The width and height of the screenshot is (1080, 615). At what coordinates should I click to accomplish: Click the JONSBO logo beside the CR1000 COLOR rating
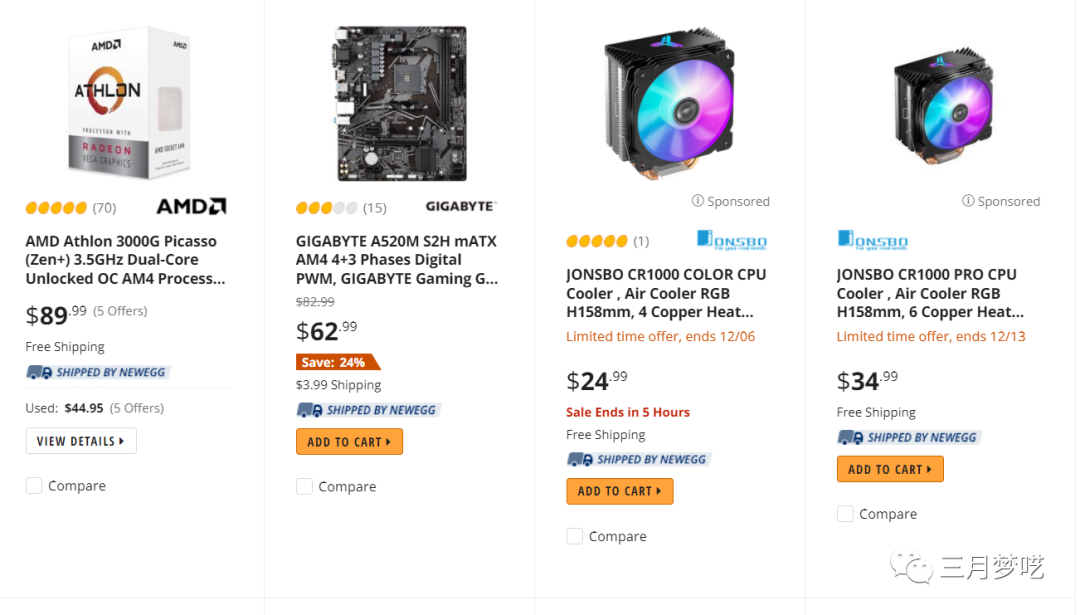point(732,240)
